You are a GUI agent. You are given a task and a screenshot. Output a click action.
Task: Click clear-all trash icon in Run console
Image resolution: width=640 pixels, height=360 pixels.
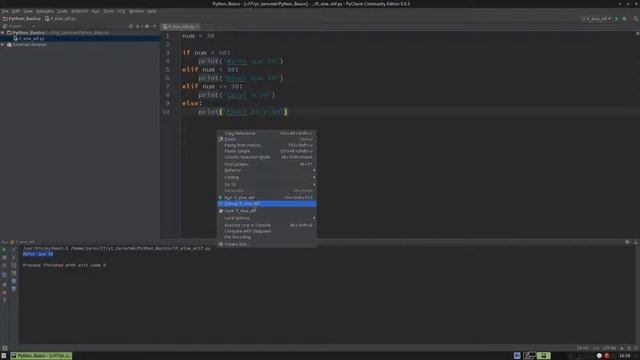13,289
